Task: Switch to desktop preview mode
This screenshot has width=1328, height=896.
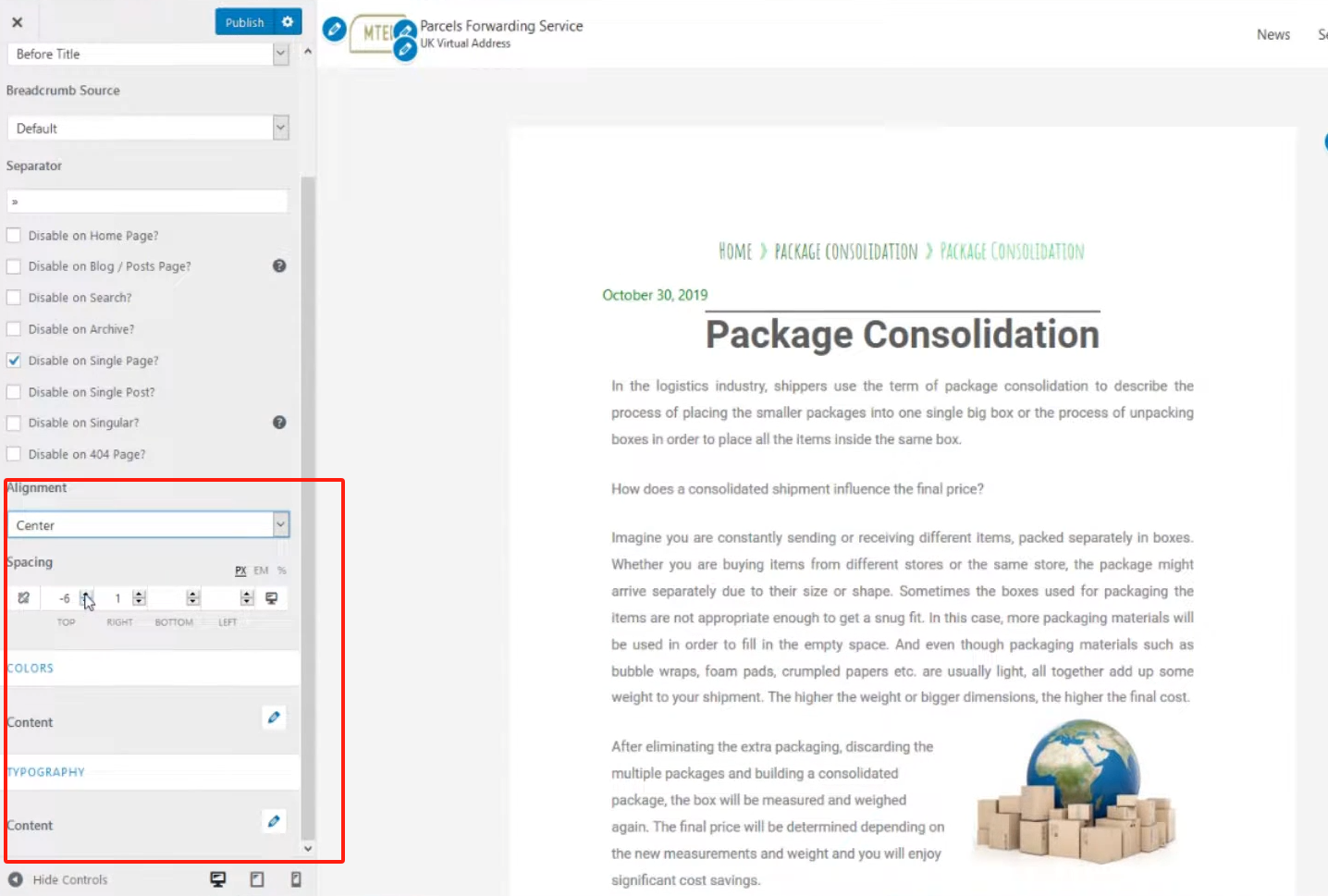Action: pyautogui.click(x=218, y=879)
